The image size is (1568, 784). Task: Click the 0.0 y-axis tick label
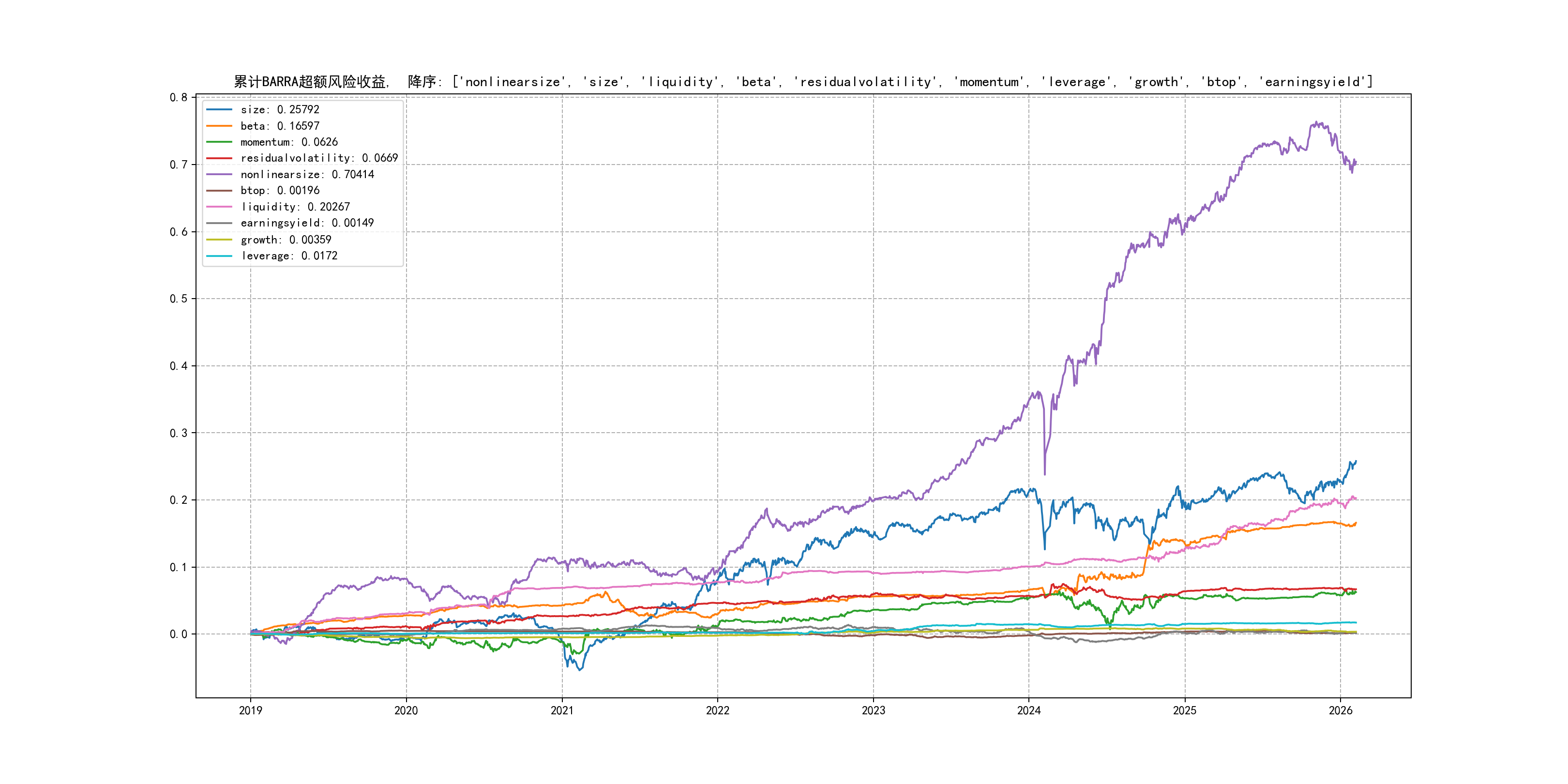point(179,634)
